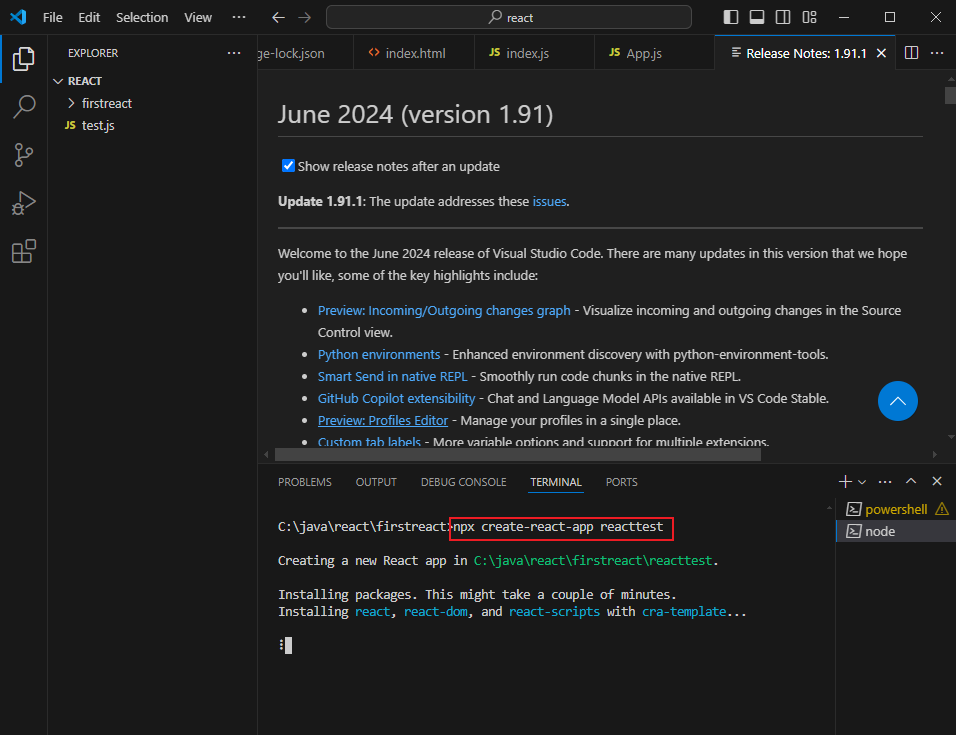Open the issues link in Update 1.91.1

click(x=549, y=201)
